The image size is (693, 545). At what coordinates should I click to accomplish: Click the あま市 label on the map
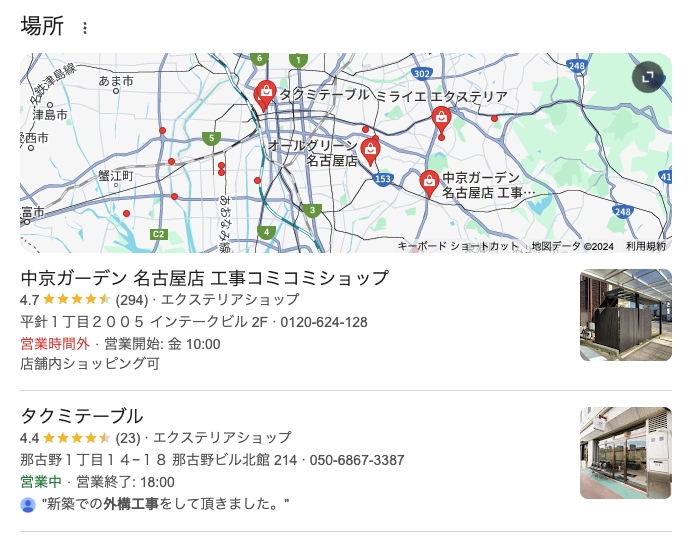(x=116, y=81)
